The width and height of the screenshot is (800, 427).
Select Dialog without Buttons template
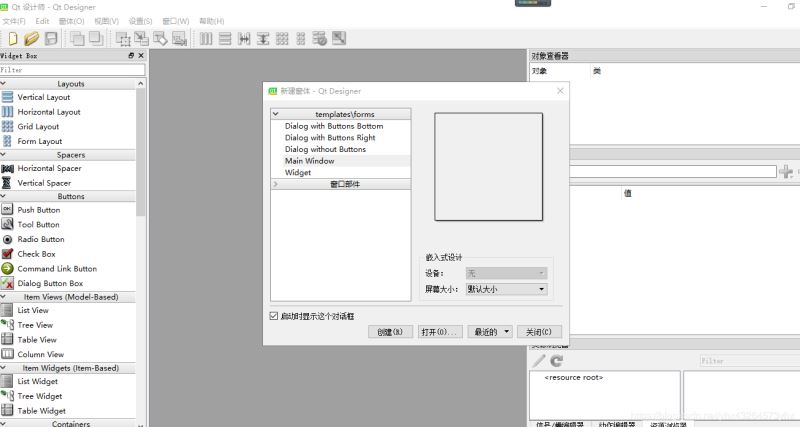pyautogui.click(x=326, y=149)
